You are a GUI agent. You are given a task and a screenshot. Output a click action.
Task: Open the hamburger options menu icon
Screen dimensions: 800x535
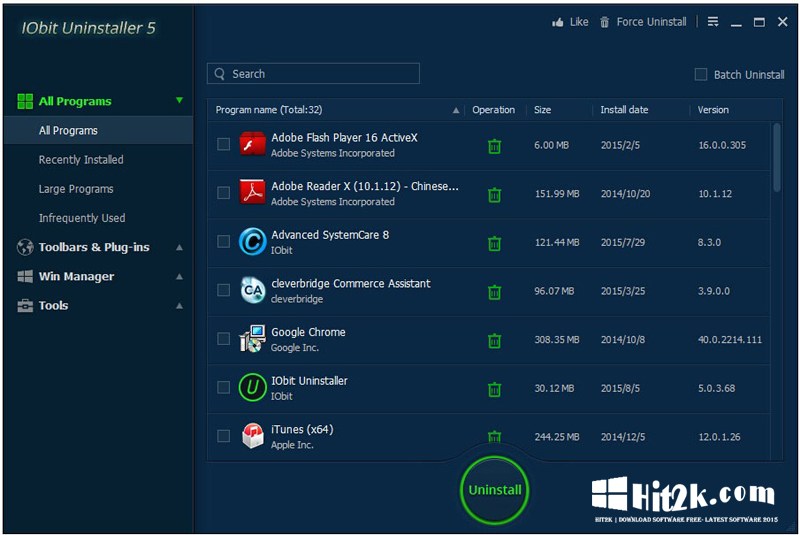tap(713, 21)
